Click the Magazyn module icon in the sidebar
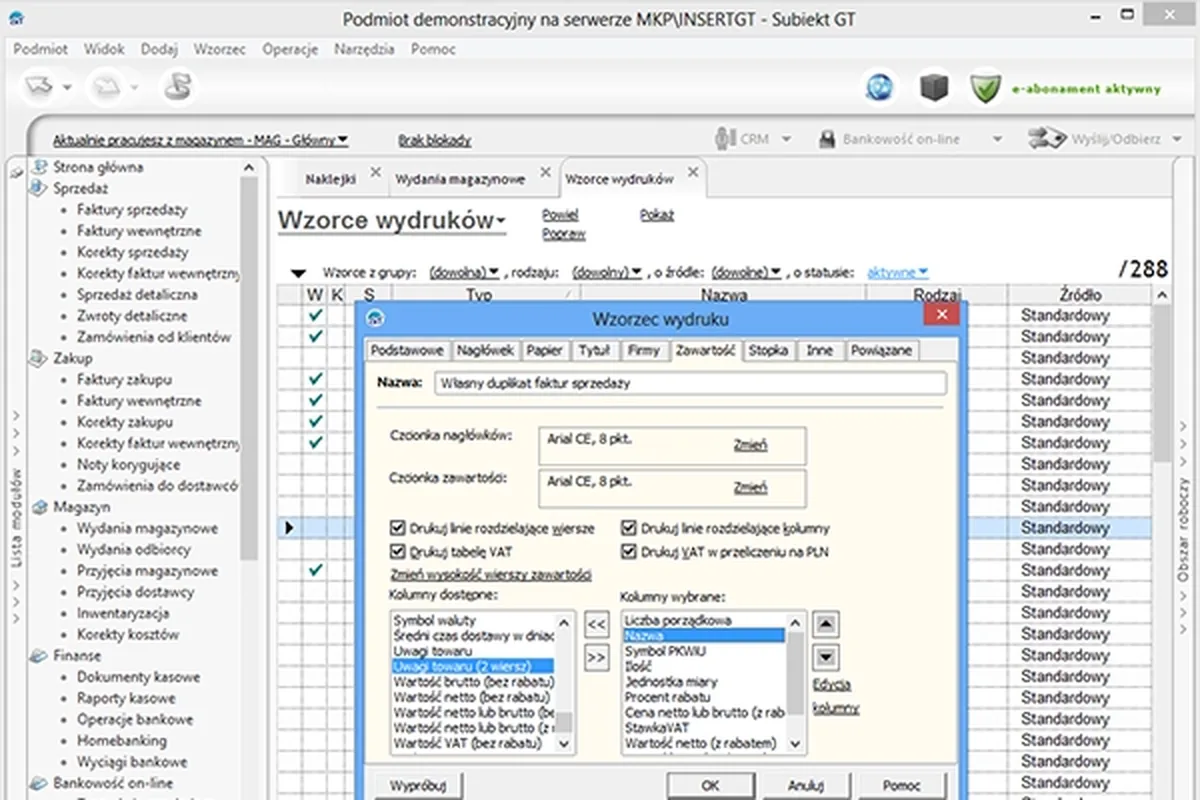 38,507
